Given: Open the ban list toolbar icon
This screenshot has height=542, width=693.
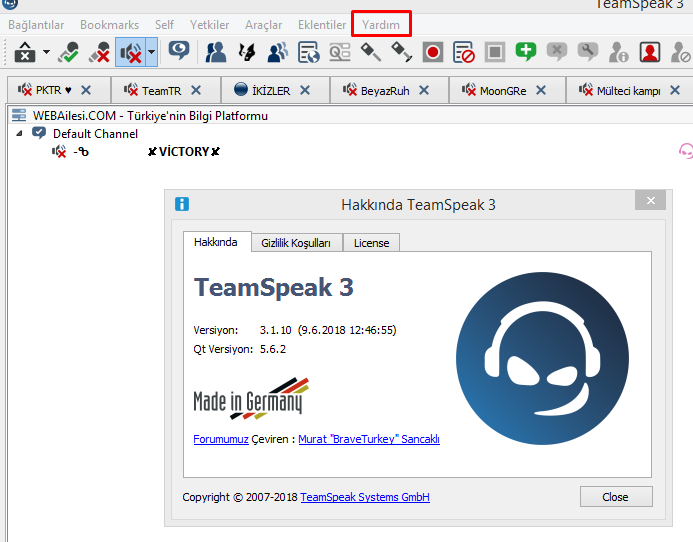Looking at the screenshot, I should tap(464, 53).
